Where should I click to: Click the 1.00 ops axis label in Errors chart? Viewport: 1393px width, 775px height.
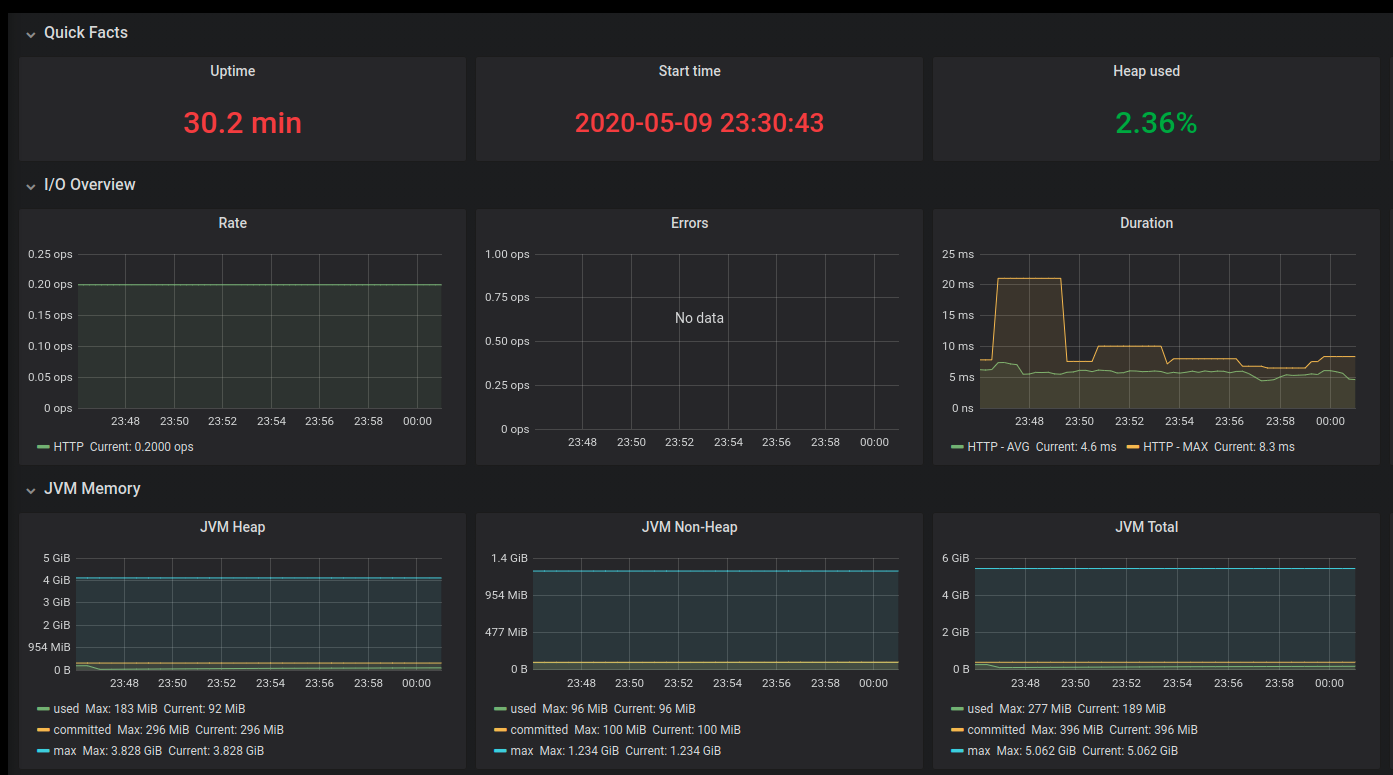pyautogui.click(x=507, y=254)
